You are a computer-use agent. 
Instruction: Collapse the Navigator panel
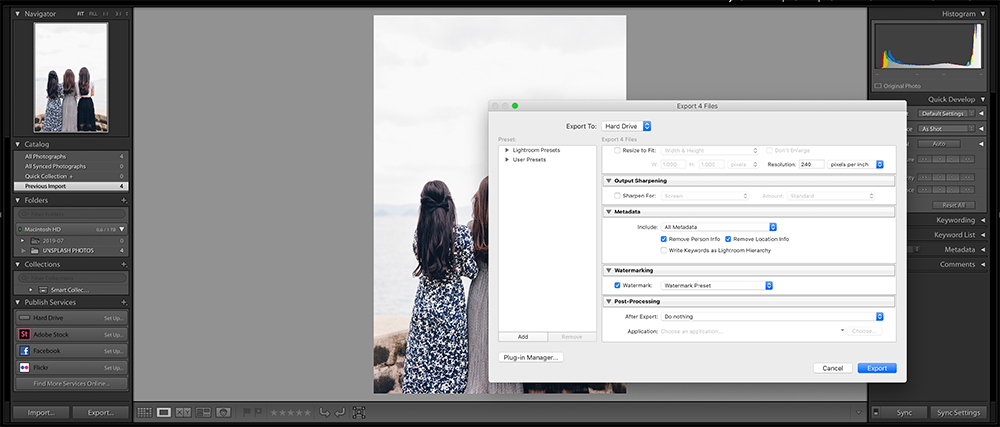(x=18, y=13)
